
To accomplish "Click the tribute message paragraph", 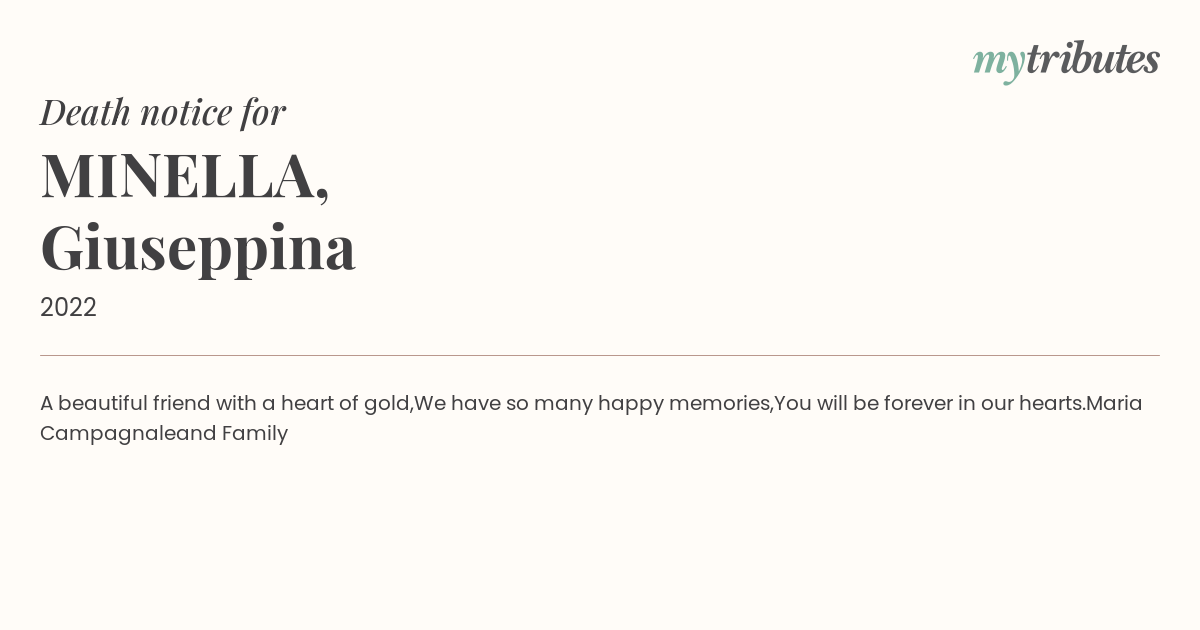I will pyautogui.click(x=591, y=418).
